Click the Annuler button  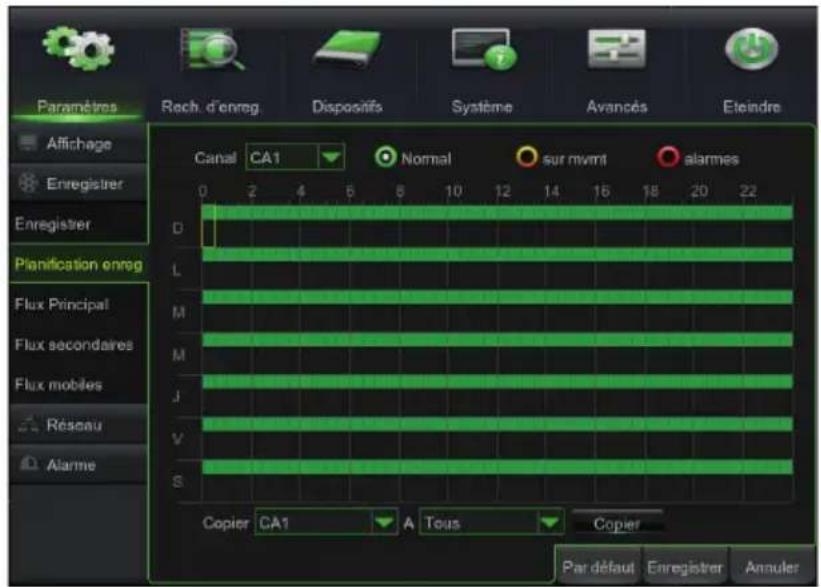[x=772, y=567]
